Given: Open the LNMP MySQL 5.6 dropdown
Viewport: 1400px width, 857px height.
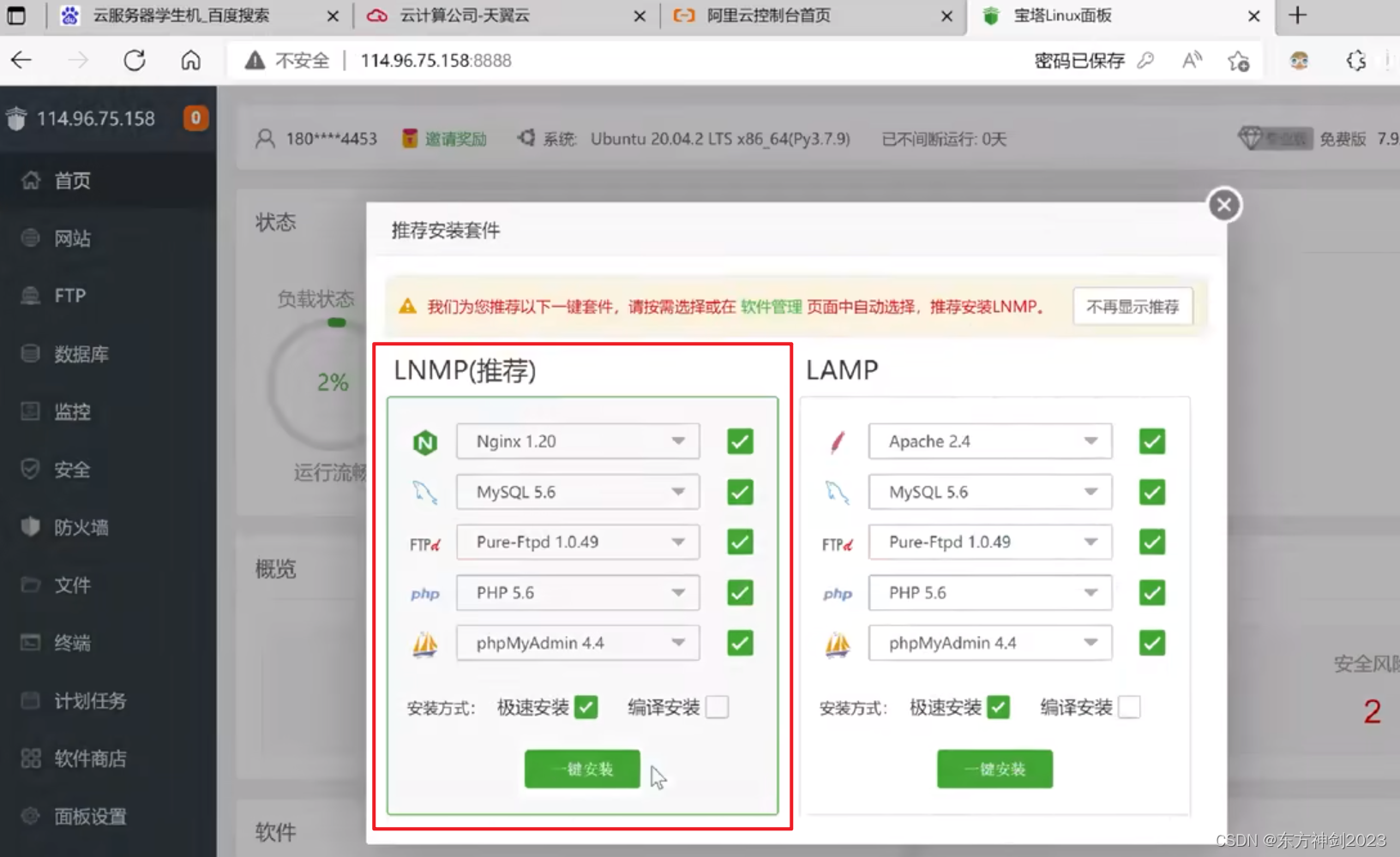Looking at the screenshot, I should pyautogui.click(x=578, y=492).
